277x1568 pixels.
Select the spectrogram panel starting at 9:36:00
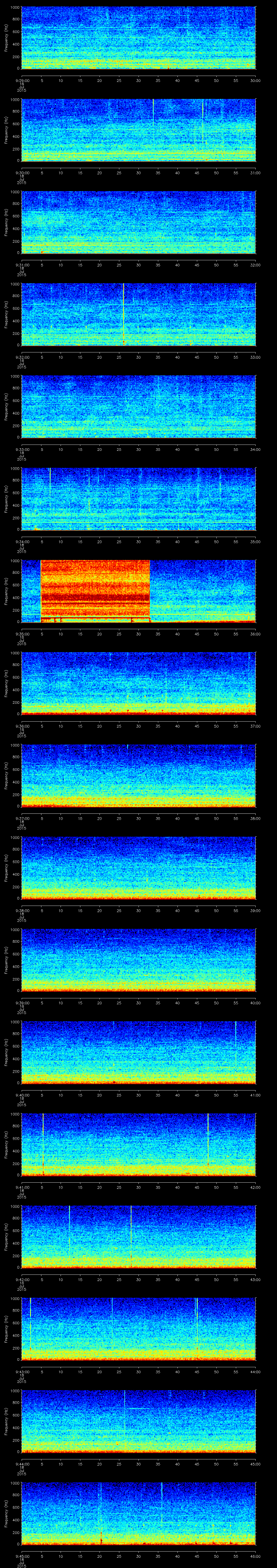(x=138, y=683)
